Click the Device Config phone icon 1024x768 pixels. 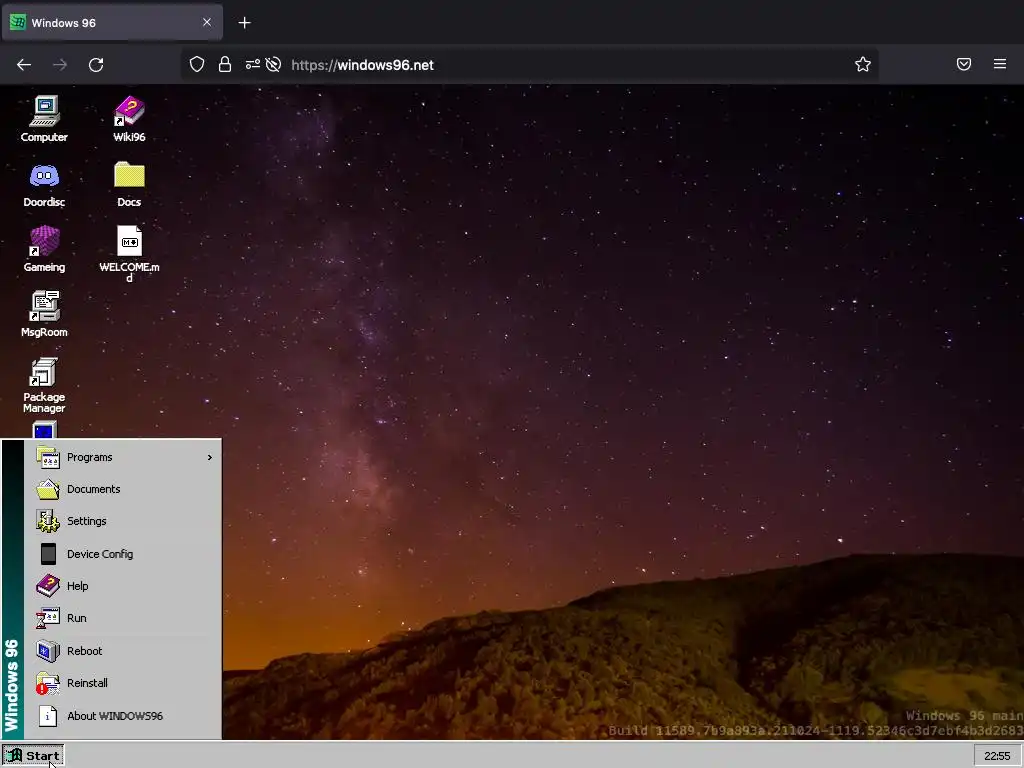point(48,554)
